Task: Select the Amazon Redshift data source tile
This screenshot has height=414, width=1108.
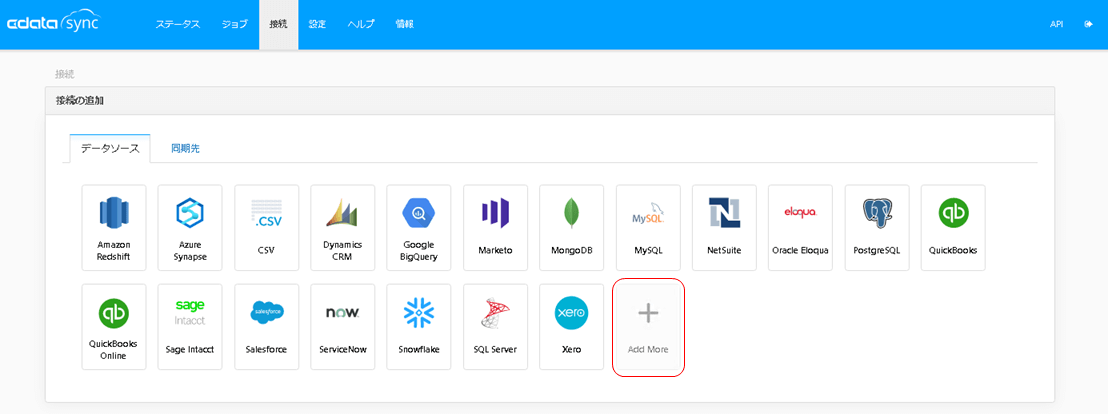Action: click(114, 227)
